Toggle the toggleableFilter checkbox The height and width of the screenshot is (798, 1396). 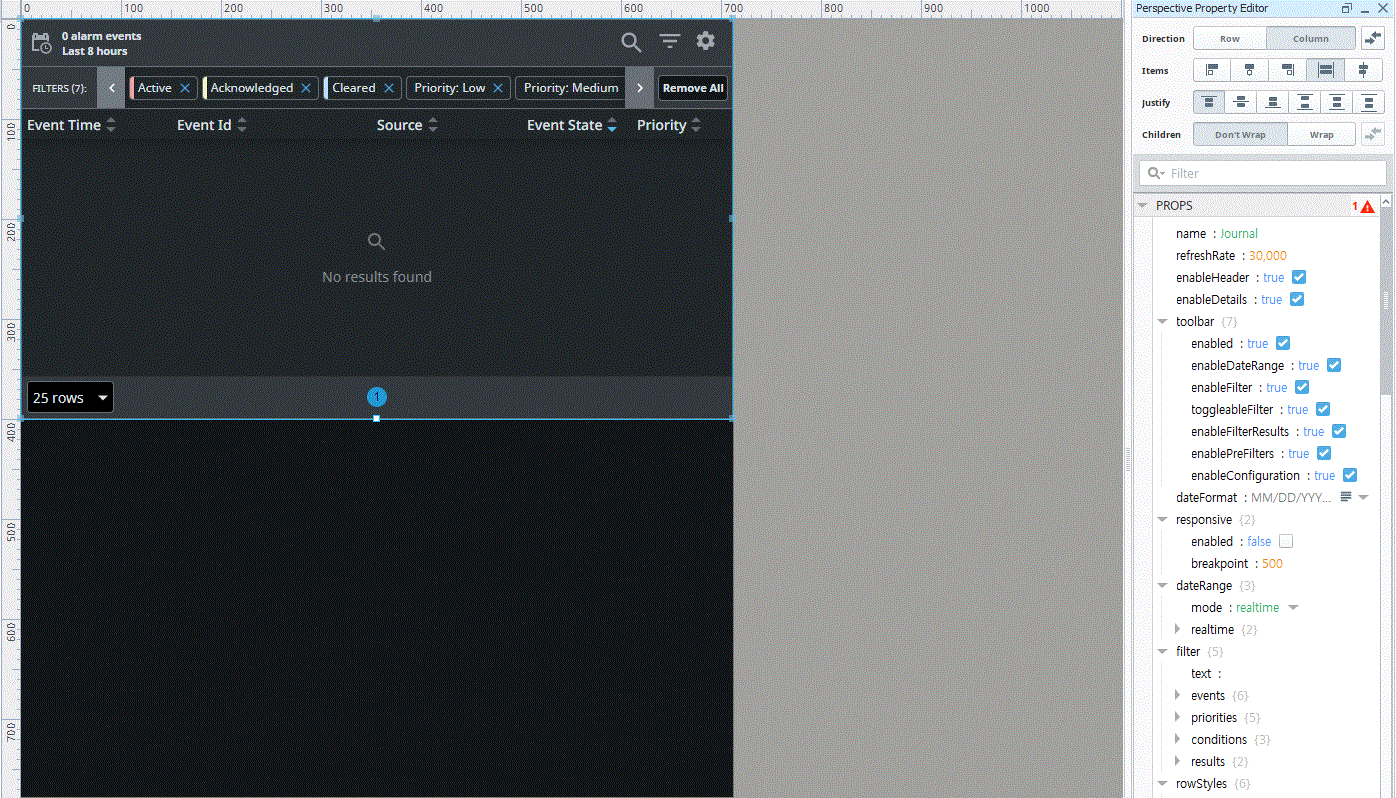pyautogui.click(x=1323, y=410)
